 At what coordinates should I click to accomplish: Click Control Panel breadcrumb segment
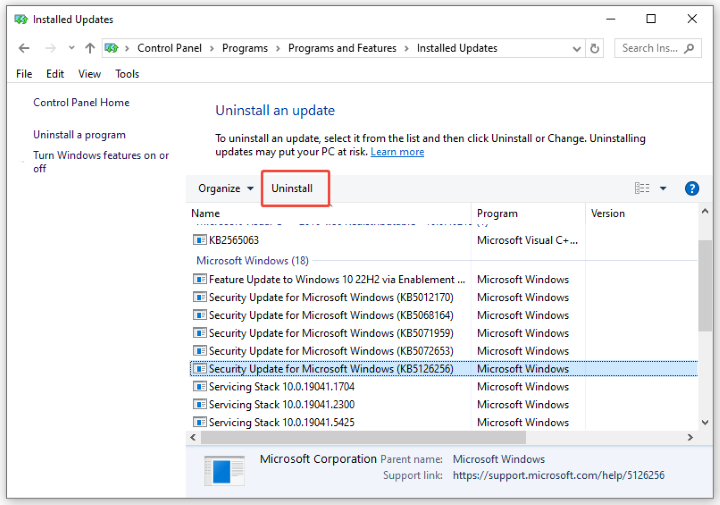click(169, 48)
